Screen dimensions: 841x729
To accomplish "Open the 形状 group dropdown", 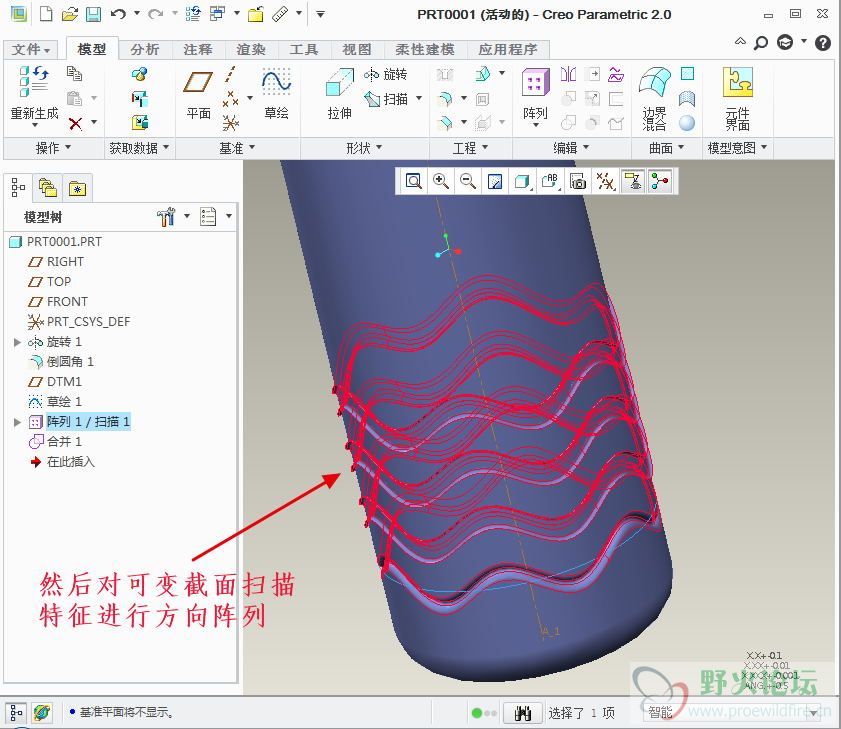I will coord(364,148).
